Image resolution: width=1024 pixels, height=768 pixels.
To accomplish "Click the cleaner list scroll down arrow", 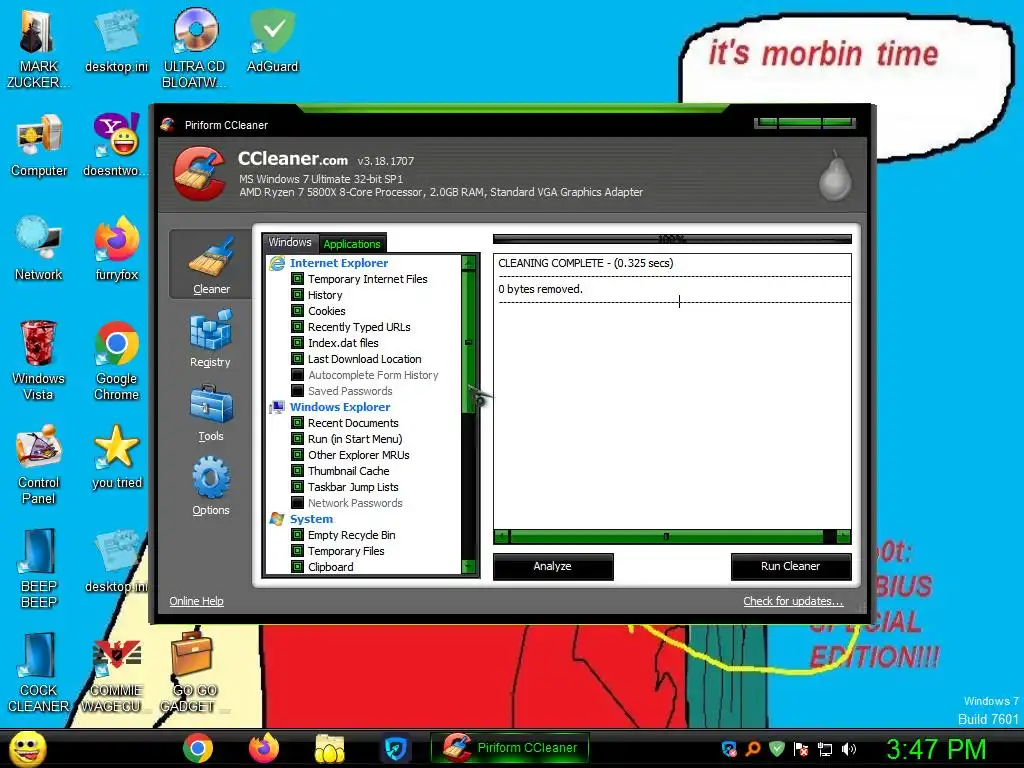I will click(x=468, y=566).
